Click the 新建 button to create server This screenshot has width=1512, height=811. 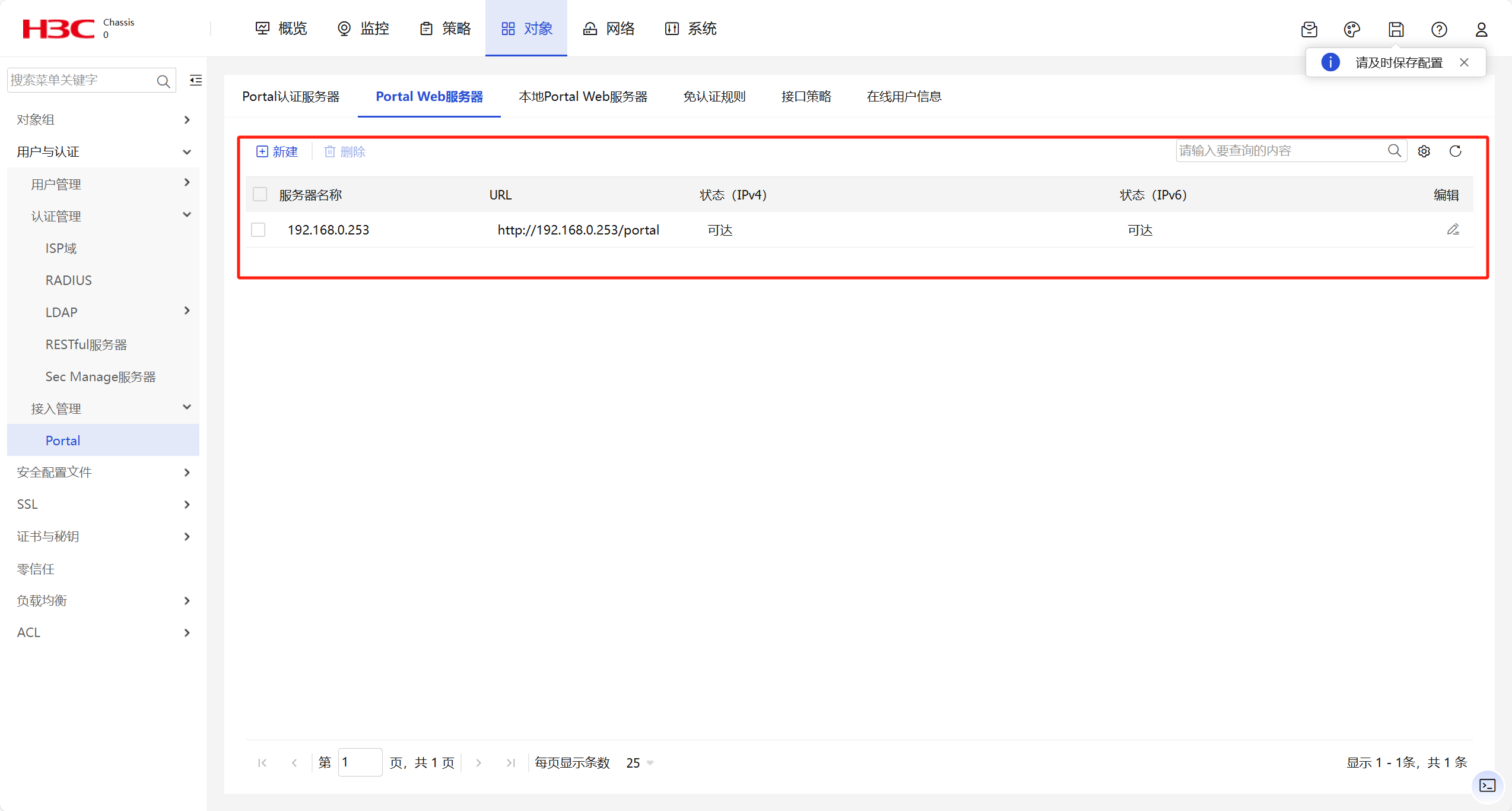(277, 151)
